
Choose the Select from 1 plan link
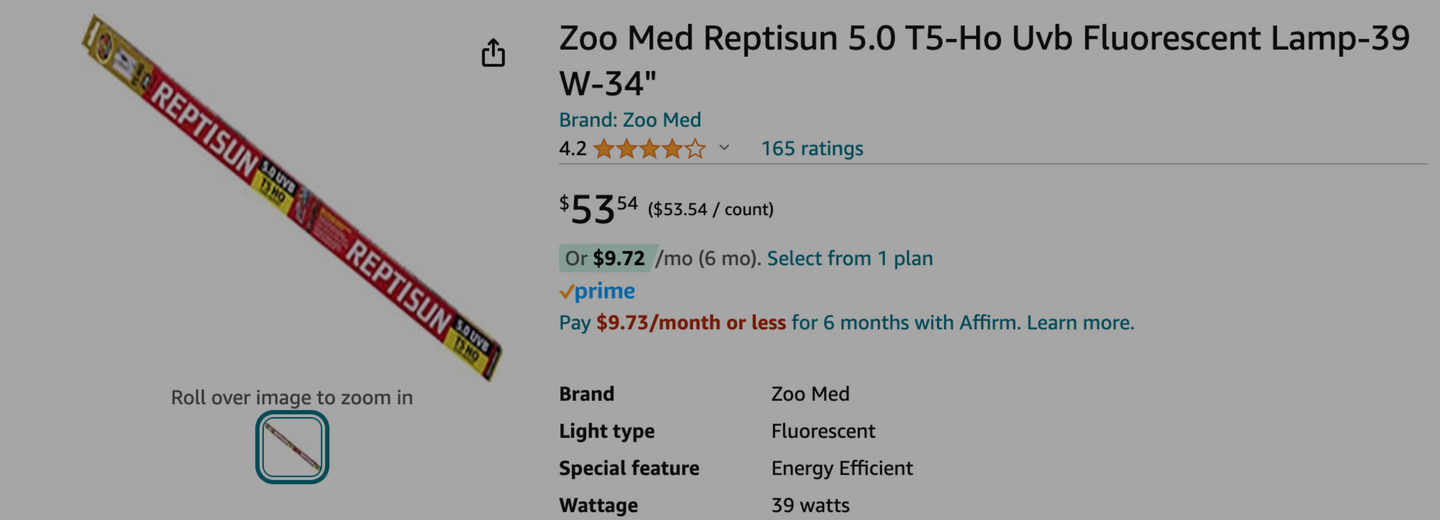[850, 258]
